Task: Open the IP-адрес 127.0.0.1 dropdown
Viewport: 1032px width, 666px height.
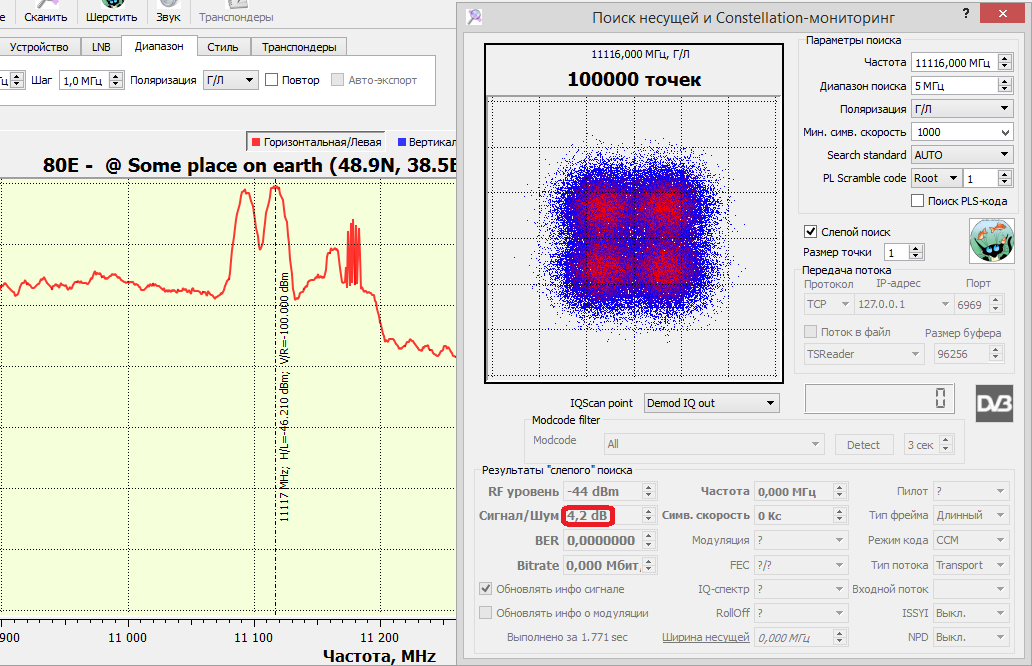Action: pos(904,304)
